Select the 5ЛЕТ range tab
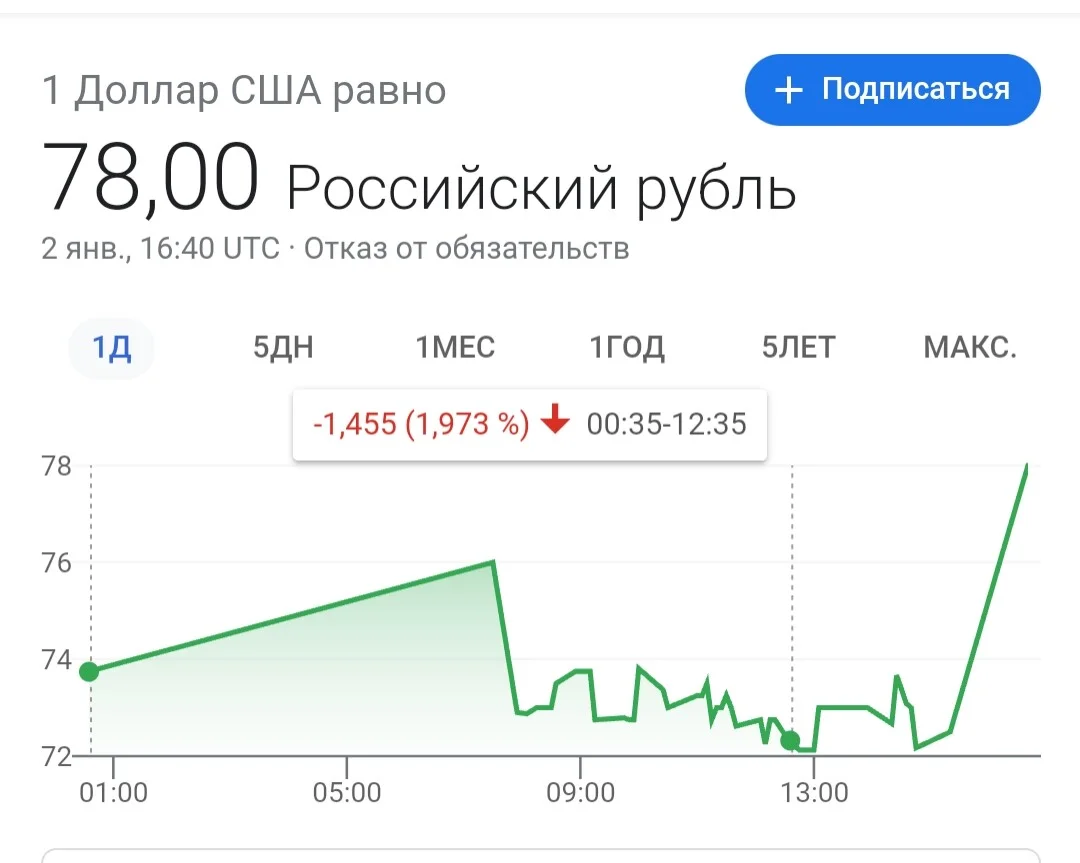Screen dimensions: 1080x863 798,349
